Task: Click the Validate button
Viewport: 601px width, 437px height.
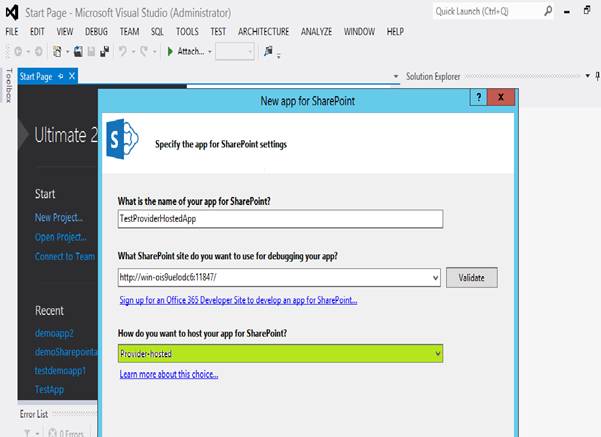Action: 471,278
